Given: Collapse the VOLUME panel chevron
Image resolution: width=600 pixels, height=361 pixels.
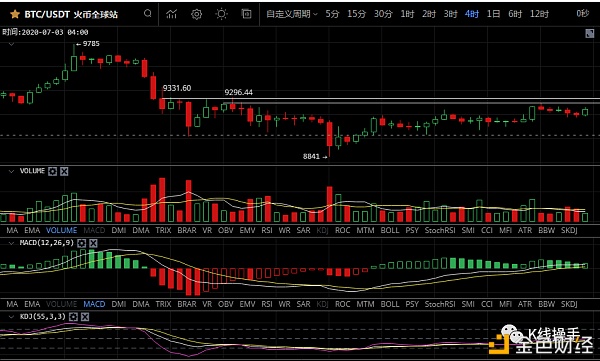Looking at the screenshot, I should [11, 171].
